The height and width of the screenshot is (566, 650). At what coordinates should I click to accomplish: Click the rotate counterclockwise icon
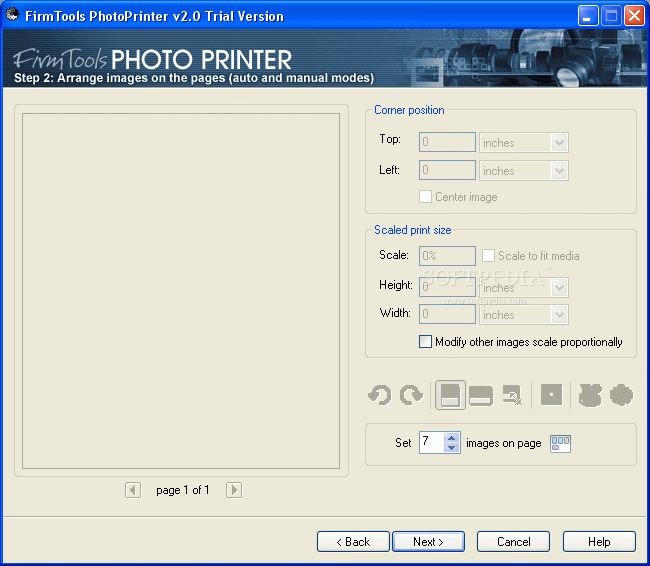[379, 395]
